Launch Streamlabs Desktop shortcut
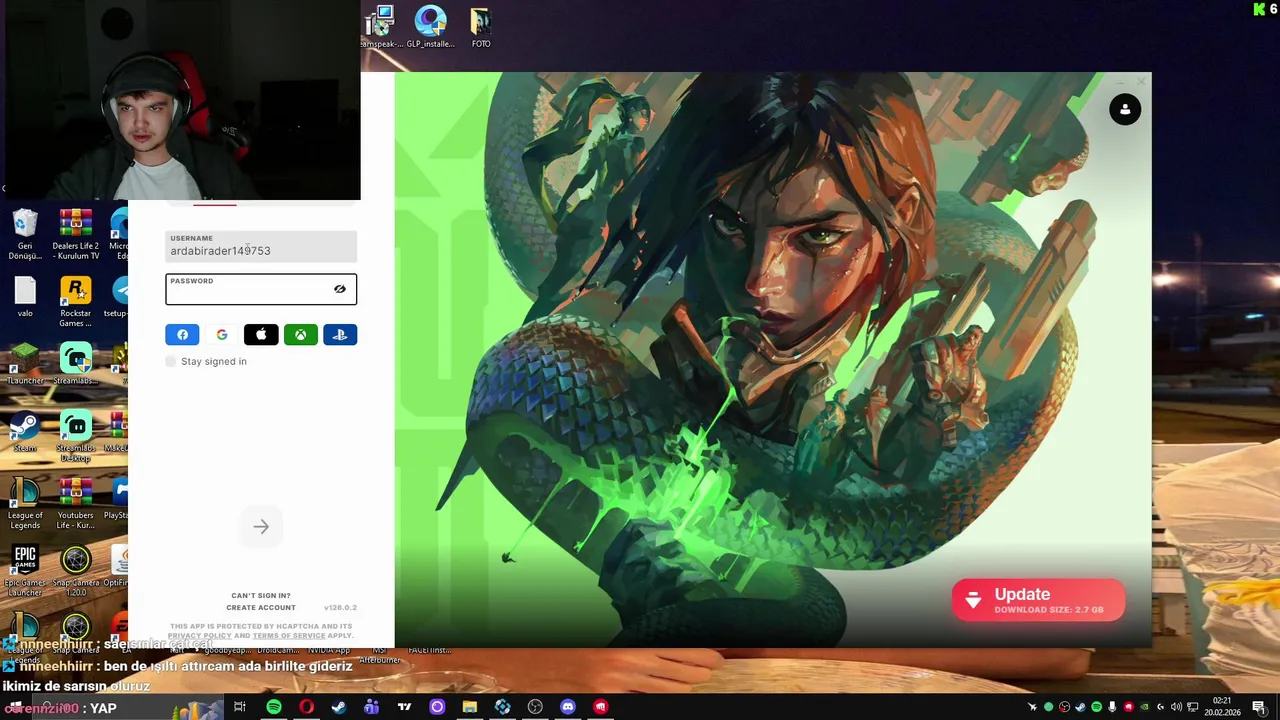 point(76,436)
